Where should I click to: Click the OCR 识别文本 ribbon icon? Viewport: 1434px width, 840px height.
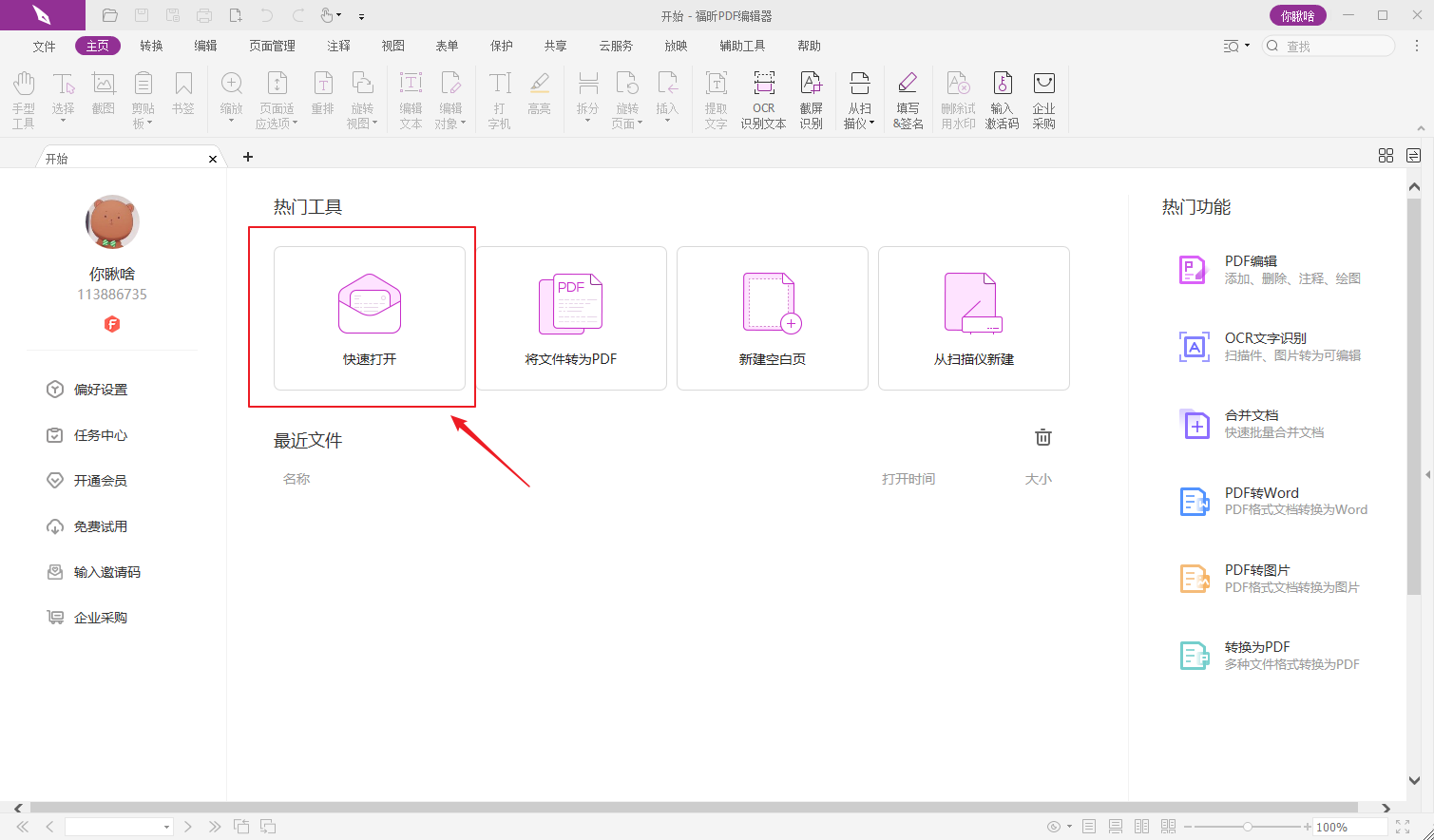point(763,98)
